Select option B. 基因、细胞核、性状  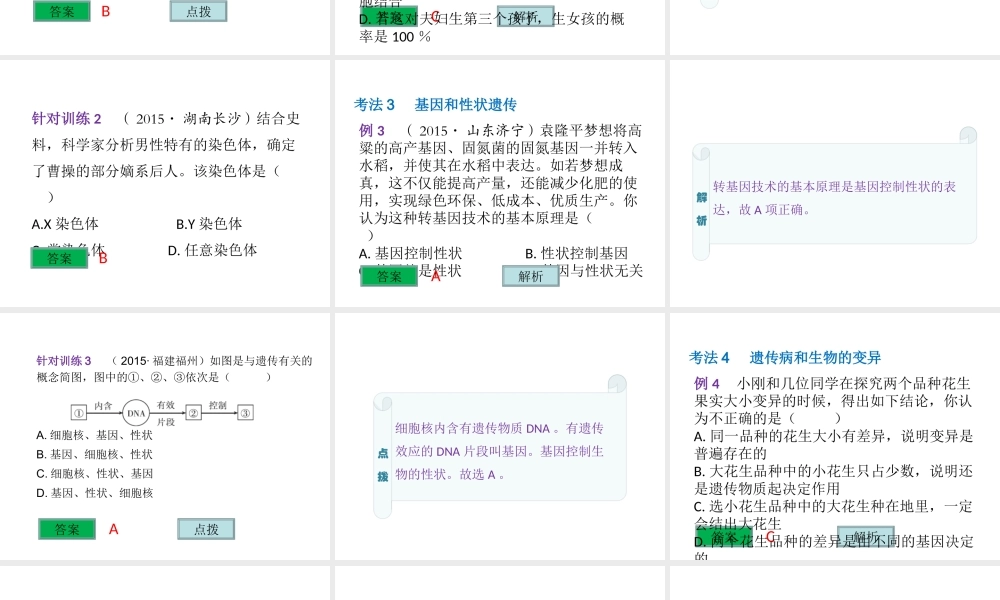click(94, 455)
